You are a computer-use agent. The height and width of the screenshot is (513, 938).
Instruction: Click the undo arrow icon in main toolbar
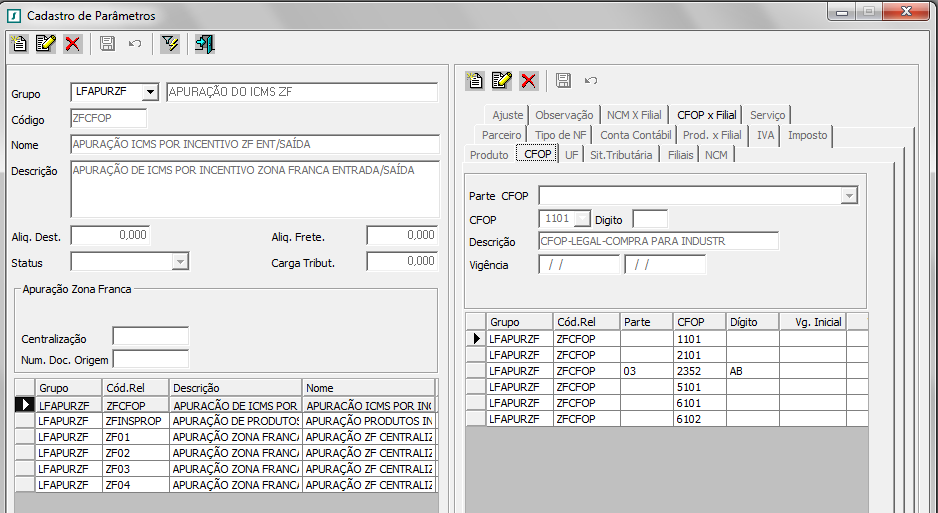point(135,43)
